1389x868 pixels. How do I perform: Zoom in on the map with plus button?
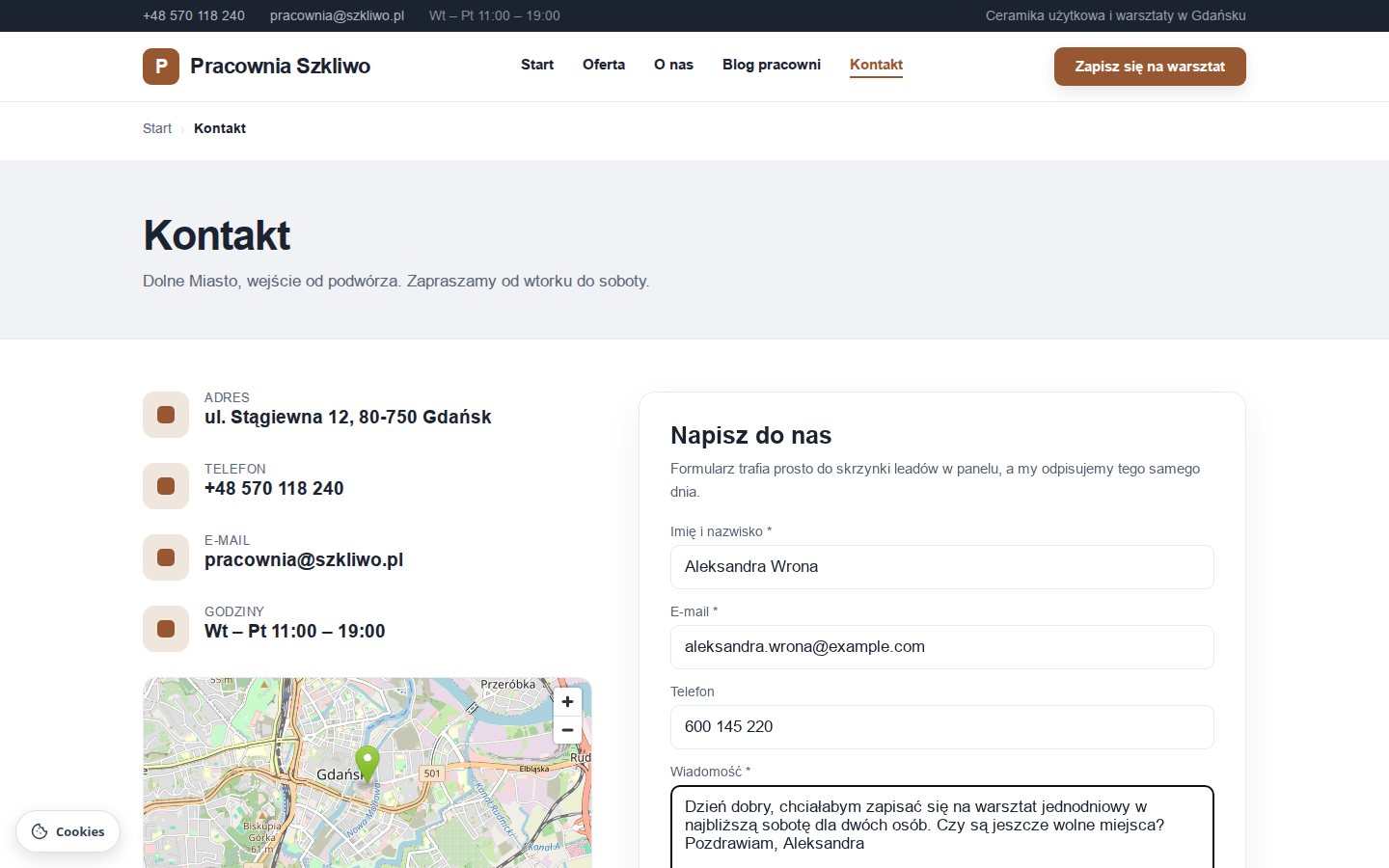(x=567, y=701)
